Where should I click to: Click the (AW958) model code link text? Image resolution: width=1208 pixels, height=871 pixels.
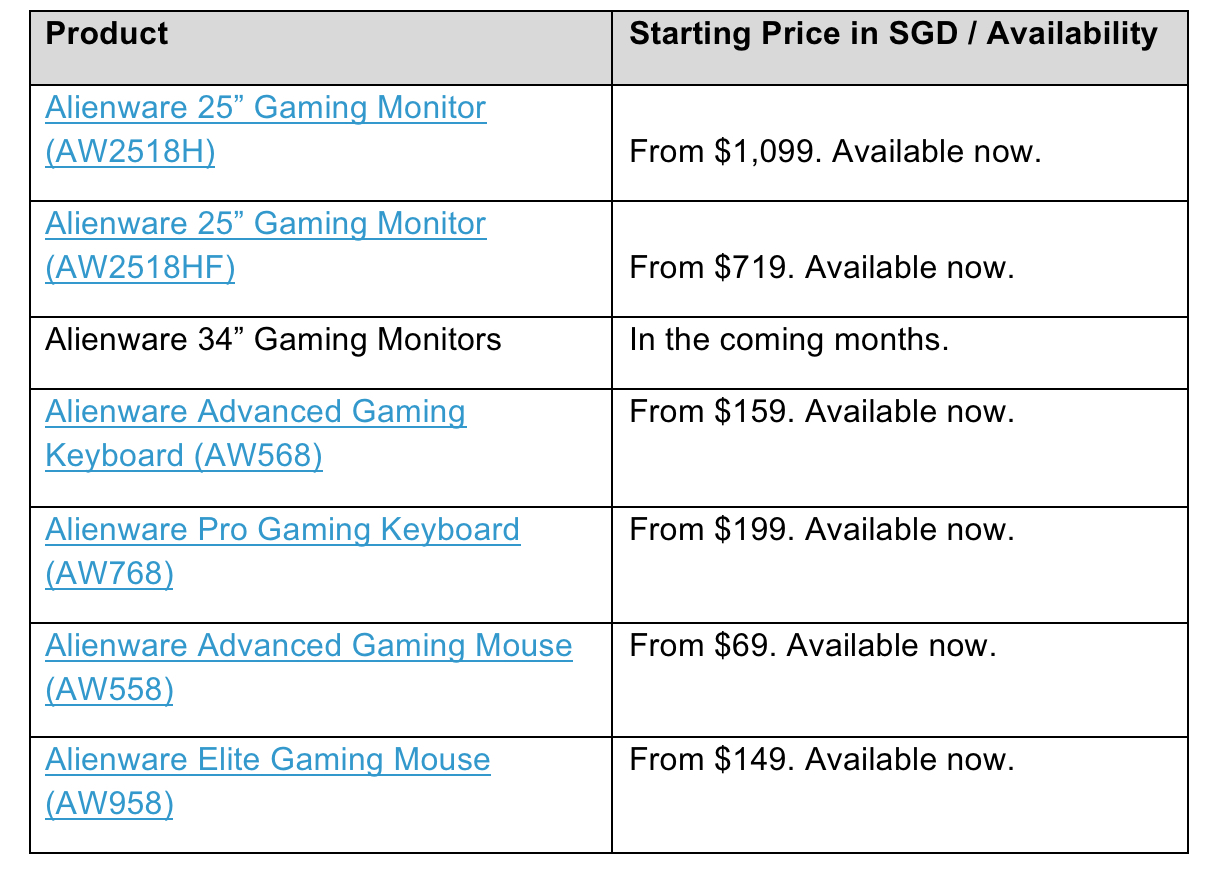[x=109, y=804]
